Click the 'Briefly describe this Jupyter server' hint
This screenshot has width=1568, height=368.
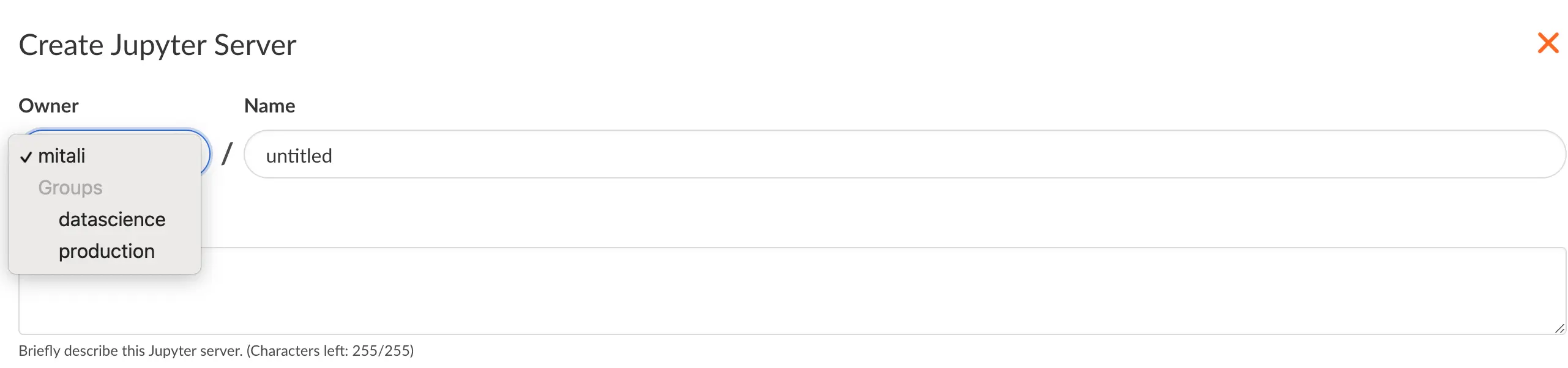click(x=131, y=351)
